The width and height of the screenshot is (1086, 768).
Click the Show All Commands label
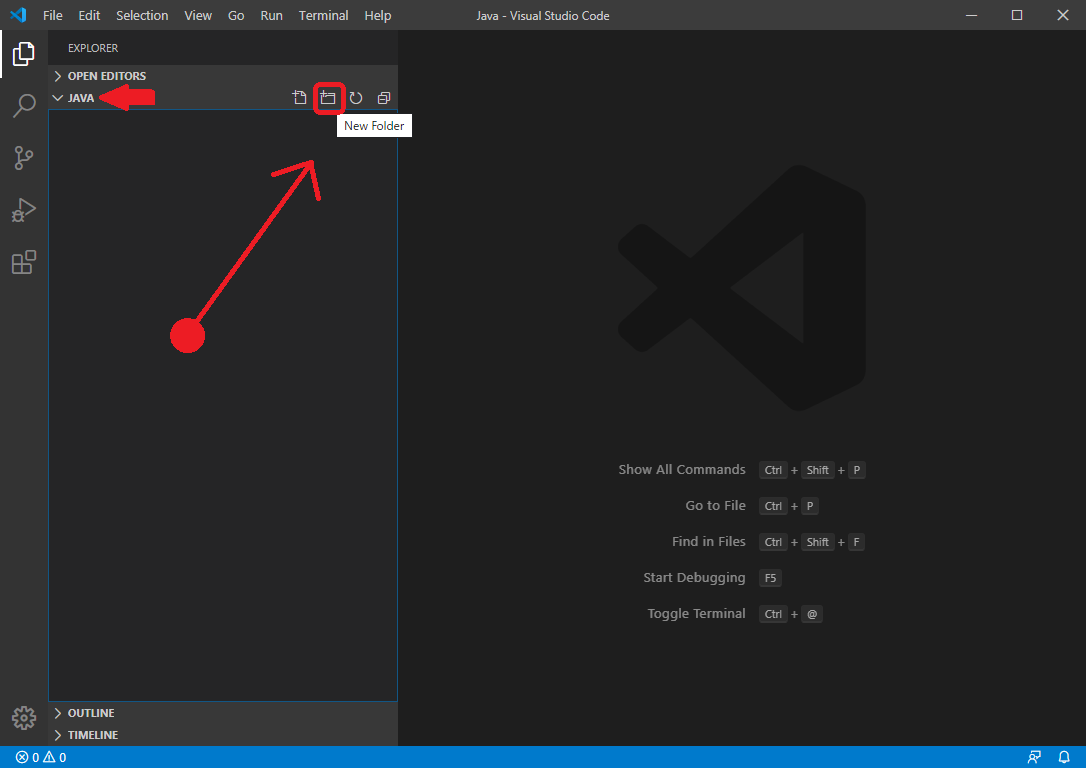(x=682, y=470)
